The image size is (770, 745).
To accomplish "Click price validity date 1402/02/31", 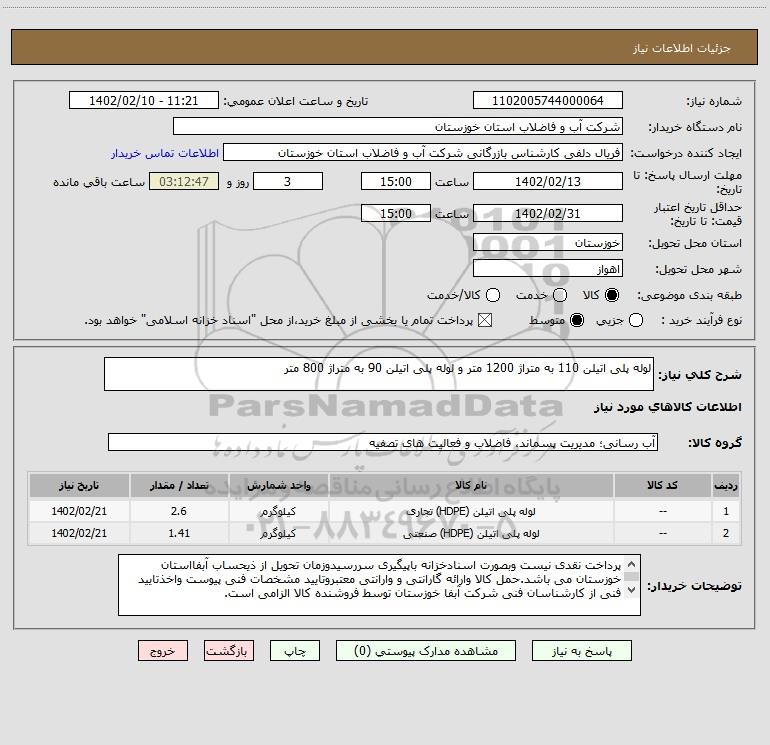I will pyautogui.click(x=548, y=213).
